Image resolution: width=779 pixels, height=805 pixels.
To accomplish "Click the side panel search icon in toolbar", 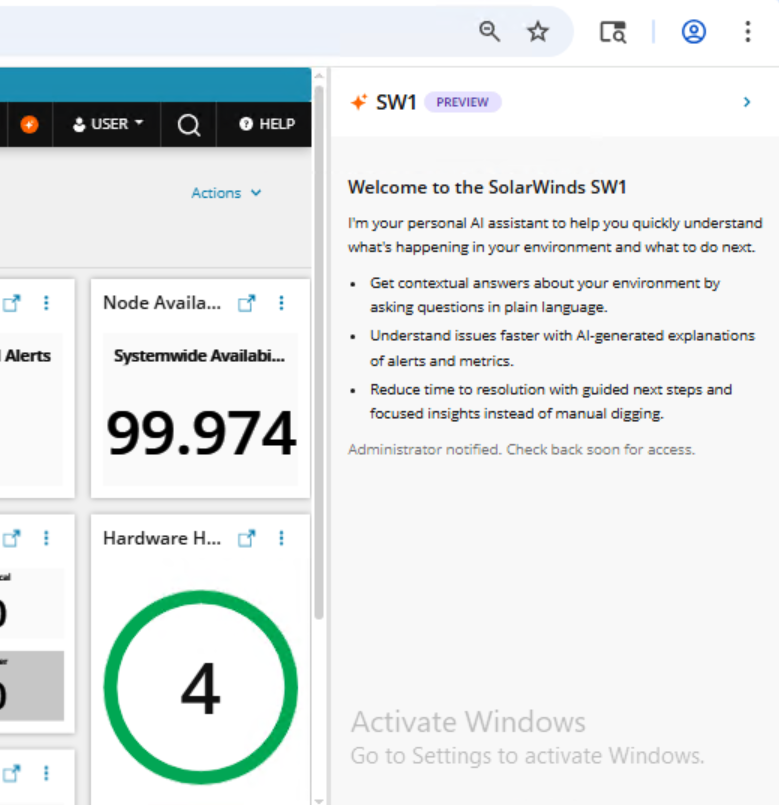I will click(613, 32).
